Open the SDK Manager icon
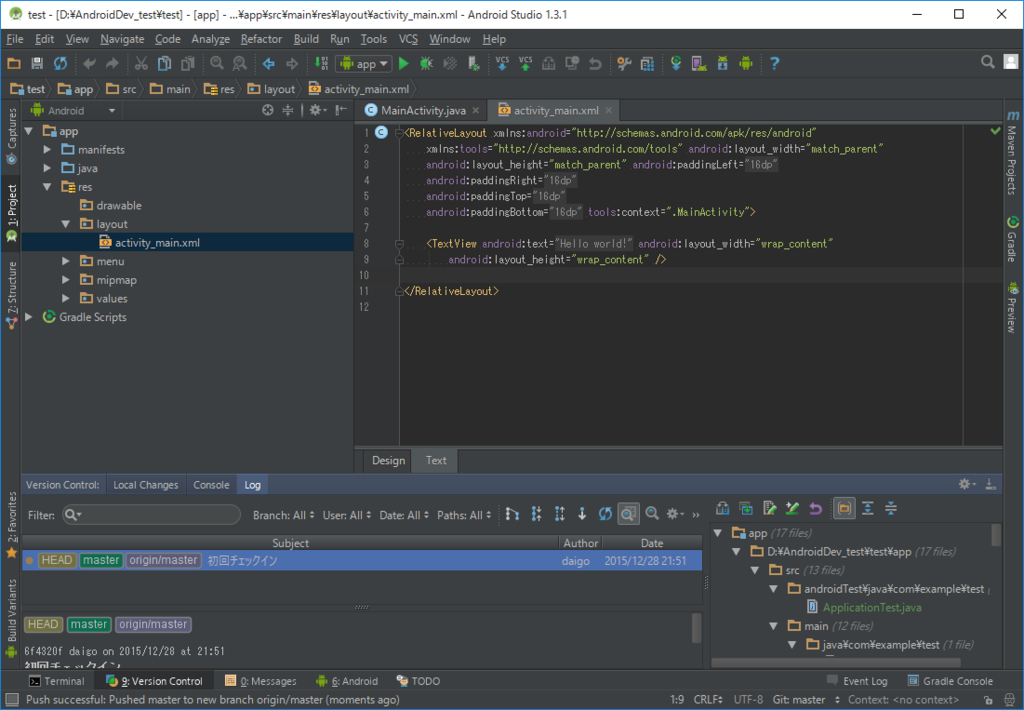1024x710 pixels. 722,63
